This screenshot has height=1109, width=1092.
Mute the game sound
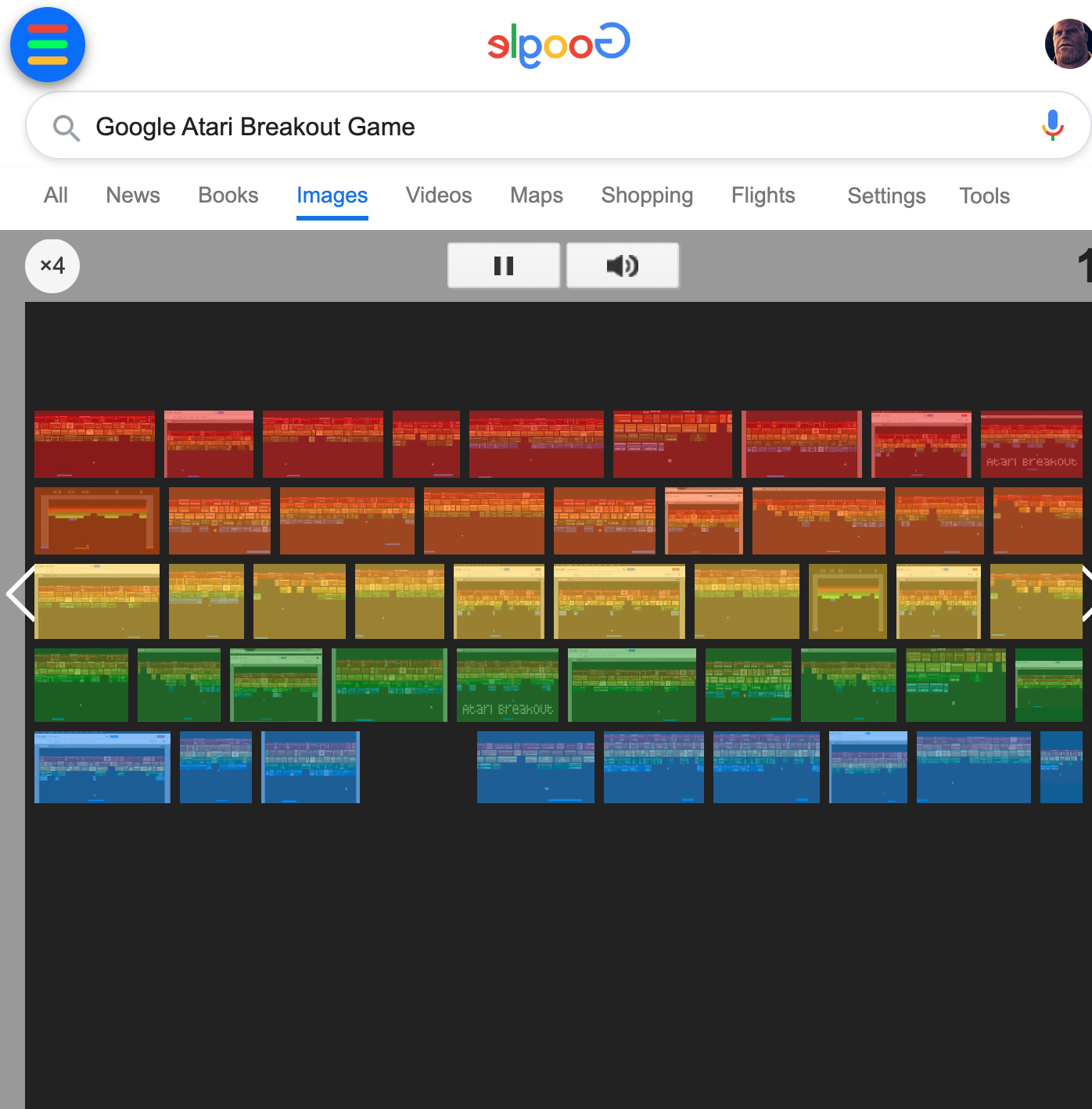[x=623, y=266]
